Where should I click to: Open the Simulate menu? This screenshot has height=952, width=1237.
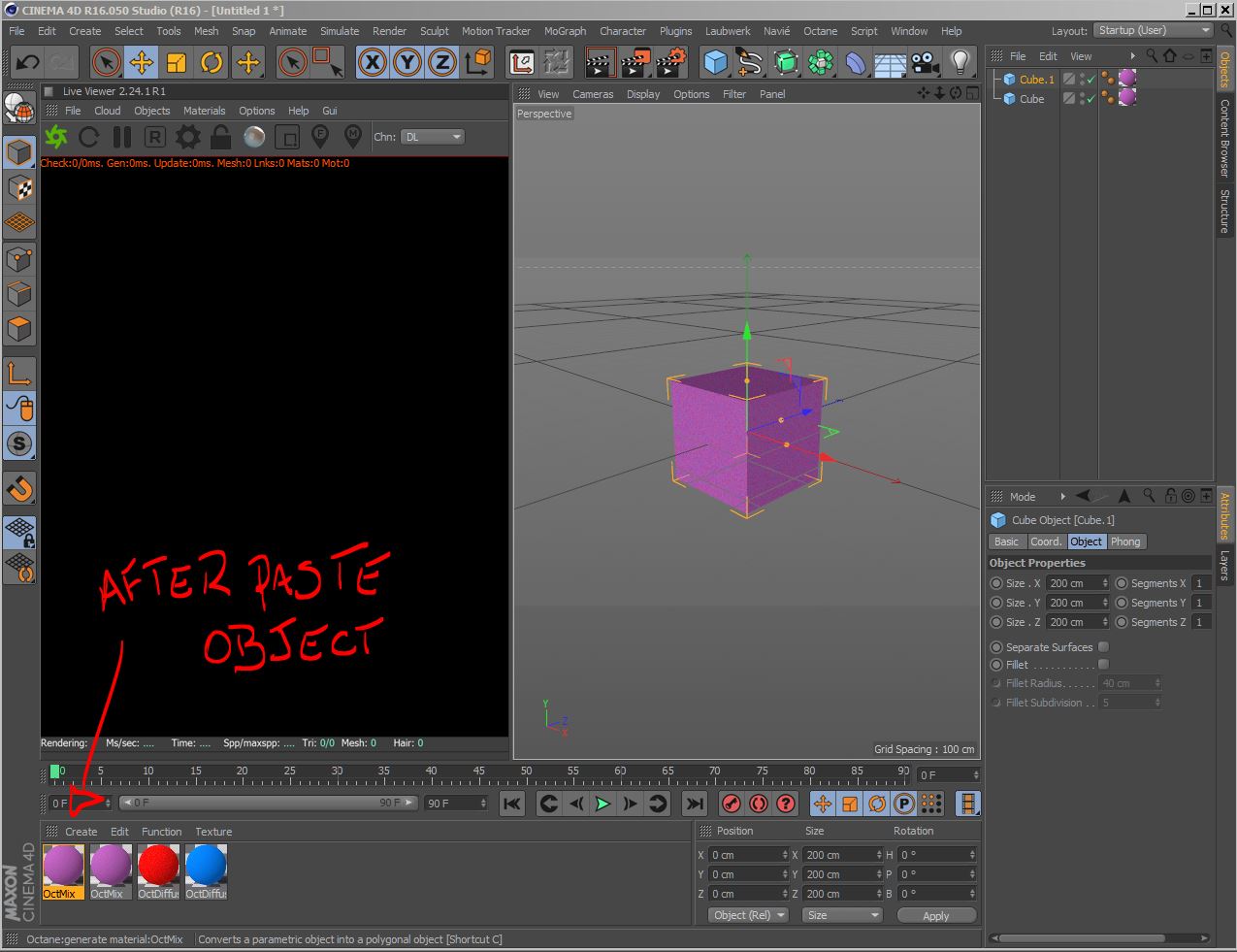(x=340, y=31)
